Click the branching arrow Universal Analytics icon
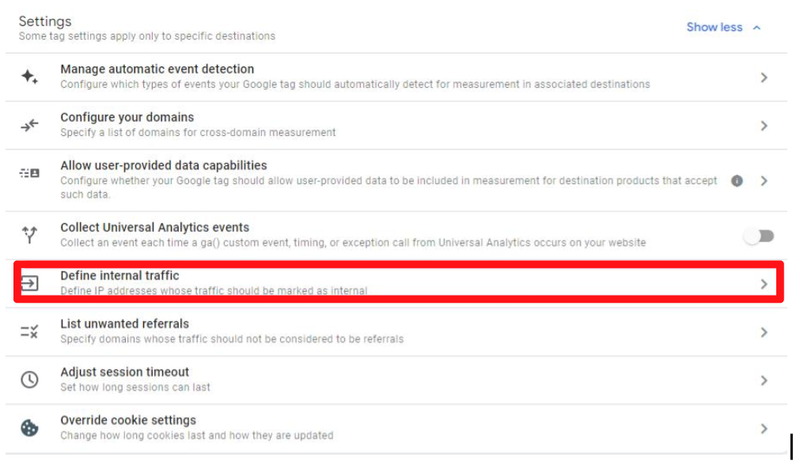This screenshot has height=468, width=800. point(29,235)
